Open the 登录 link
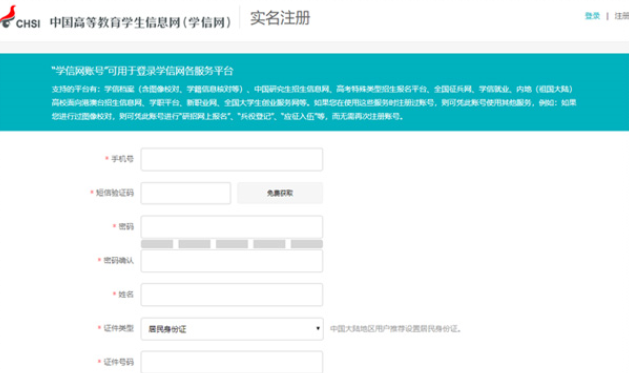629x373 pixels. pyautogui.click(x=592, y=16)
